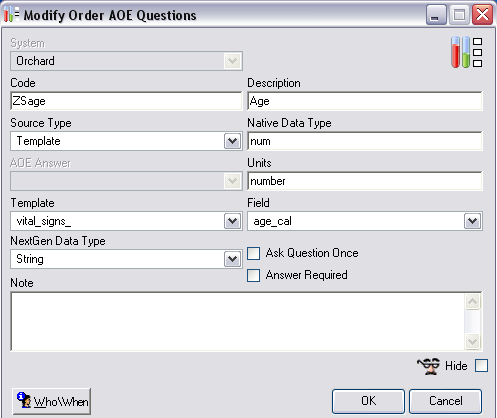Confirm changes with the OK button
This screenshot has height=418, width=497.
368,401
